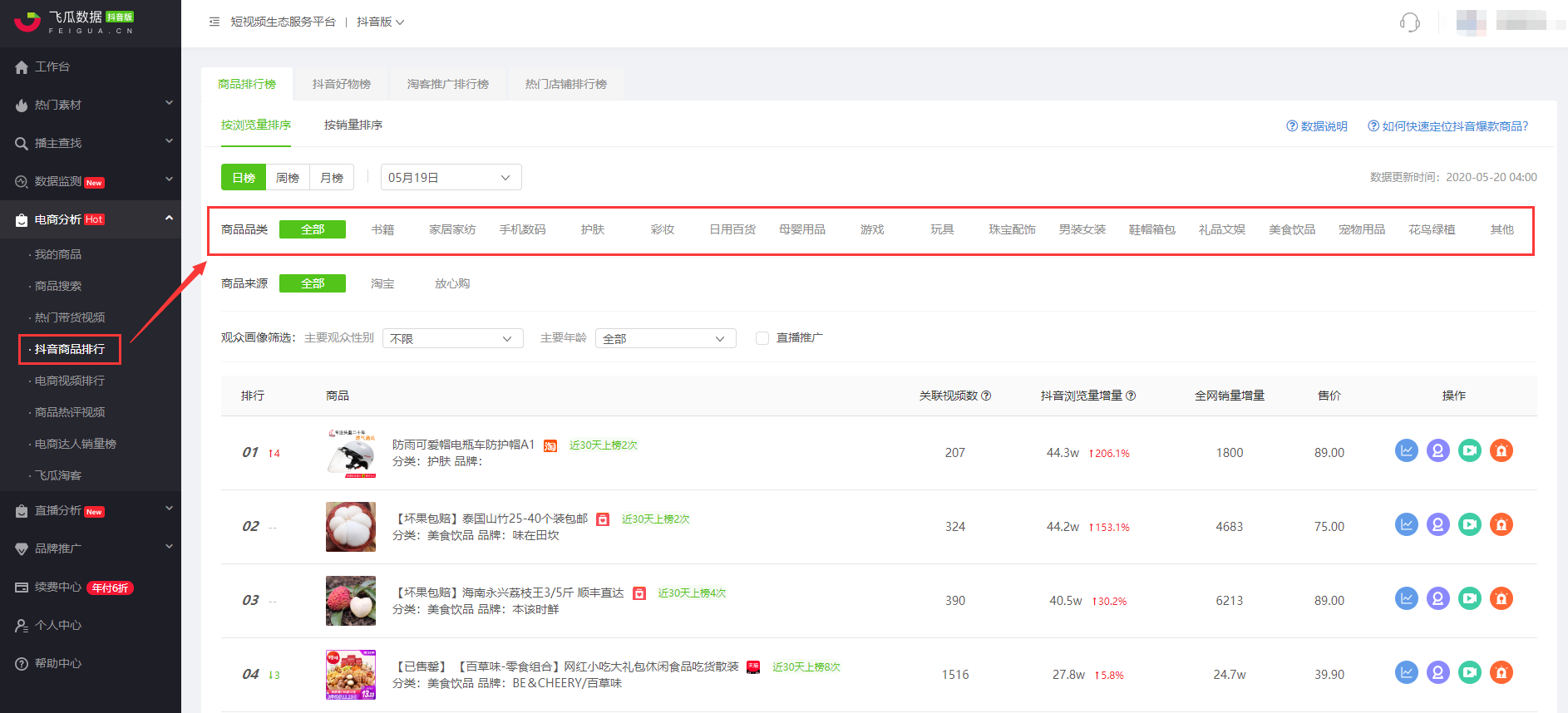Switch to 月榜 monthly ranking
This screenshot has width=1568, height=713.
(332, 178)
